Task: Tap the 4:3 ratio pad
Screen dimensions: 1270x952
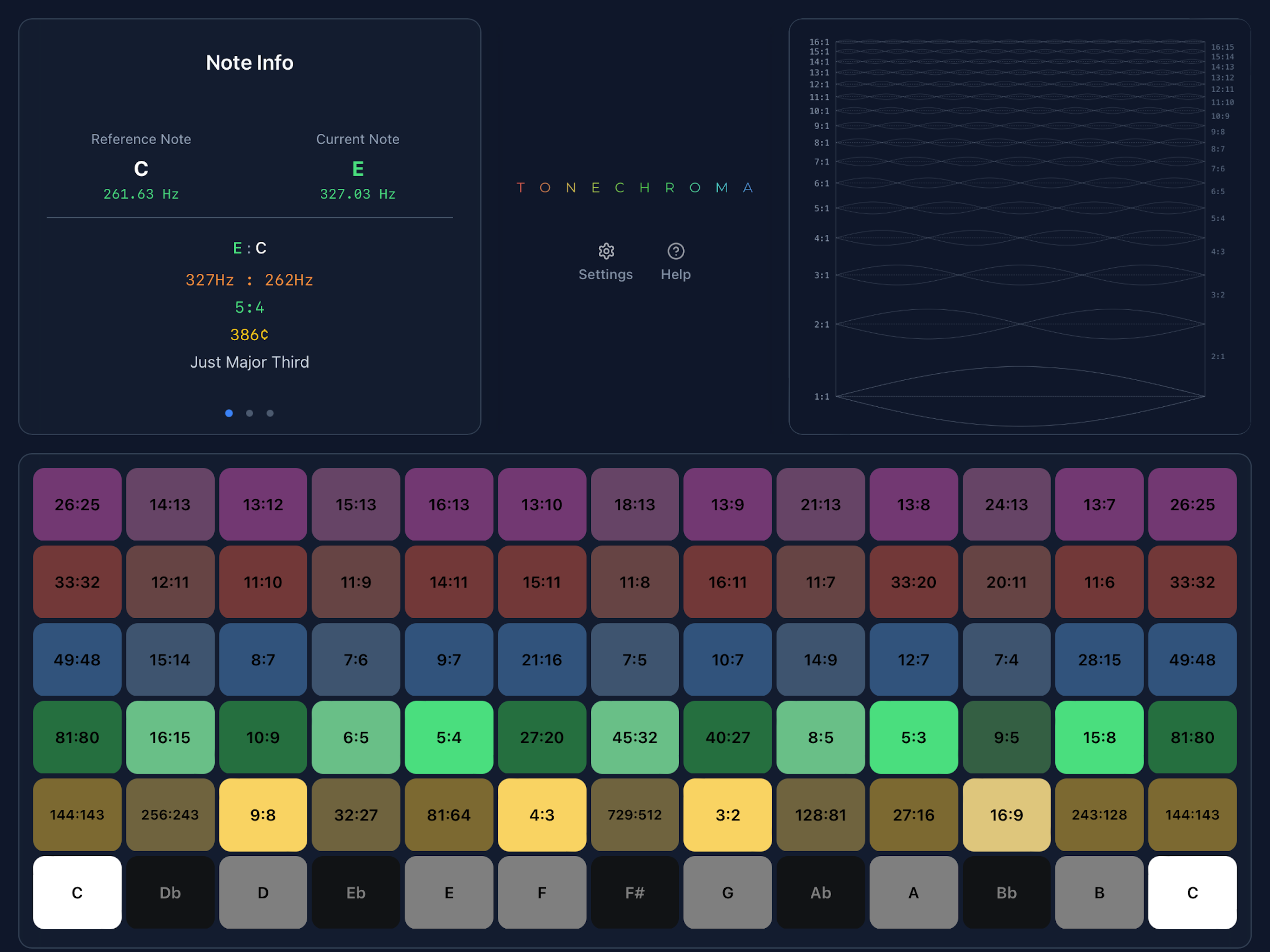Action: click(x=542, y=814)
